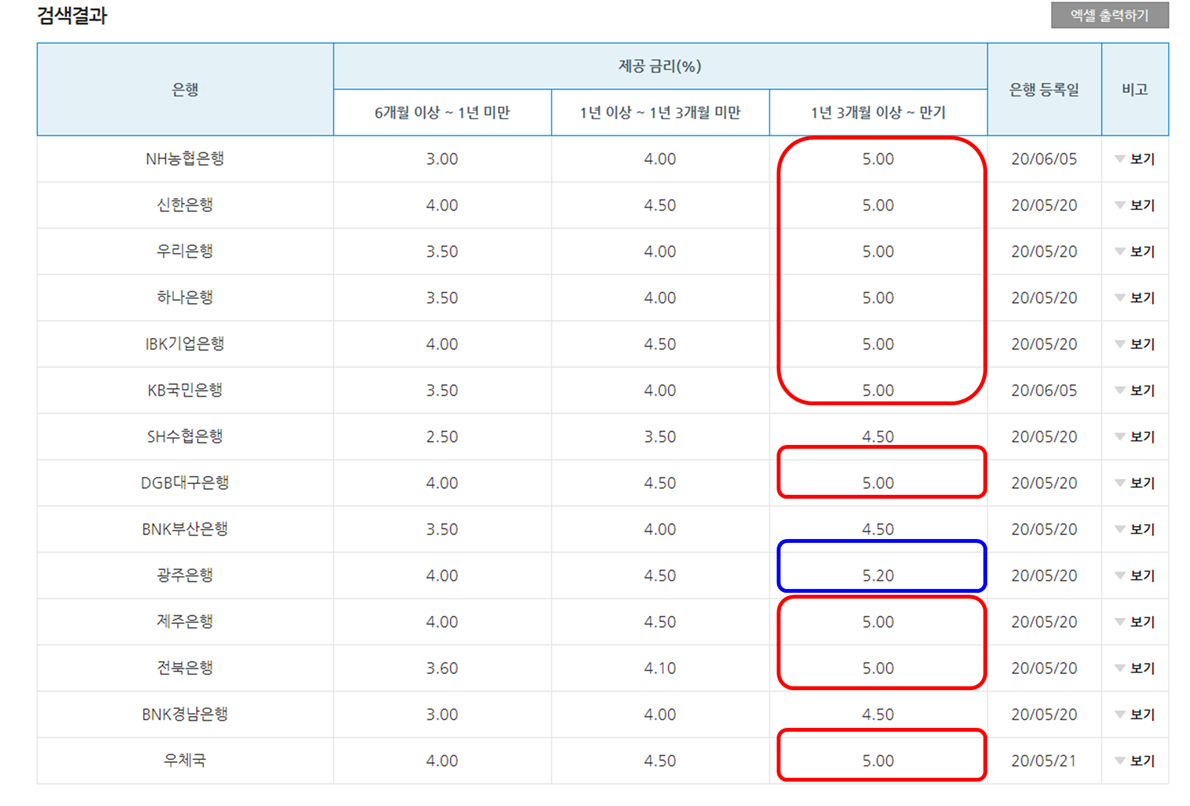1190x806 pixels.
Task: Open 보기 details for 광주은행
Action: point(1135,575)
